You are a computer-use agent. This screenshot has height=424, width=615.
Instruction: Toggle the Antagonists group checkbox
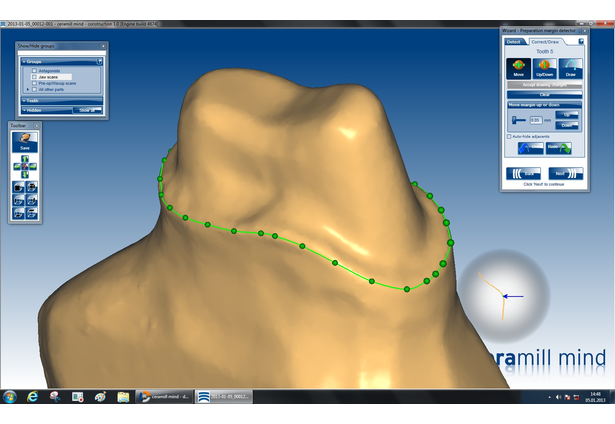tap(34, 71)
